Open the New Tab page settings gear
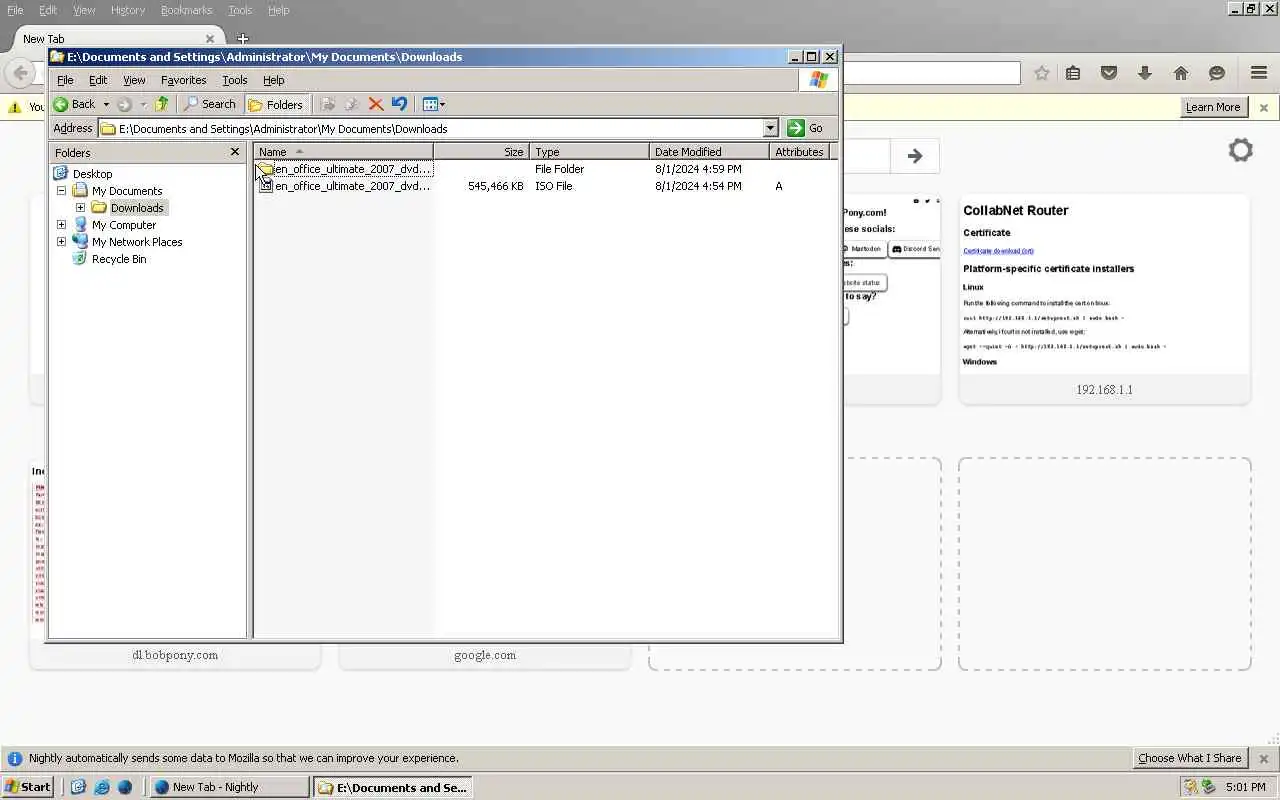 (x=1241, y=150)
